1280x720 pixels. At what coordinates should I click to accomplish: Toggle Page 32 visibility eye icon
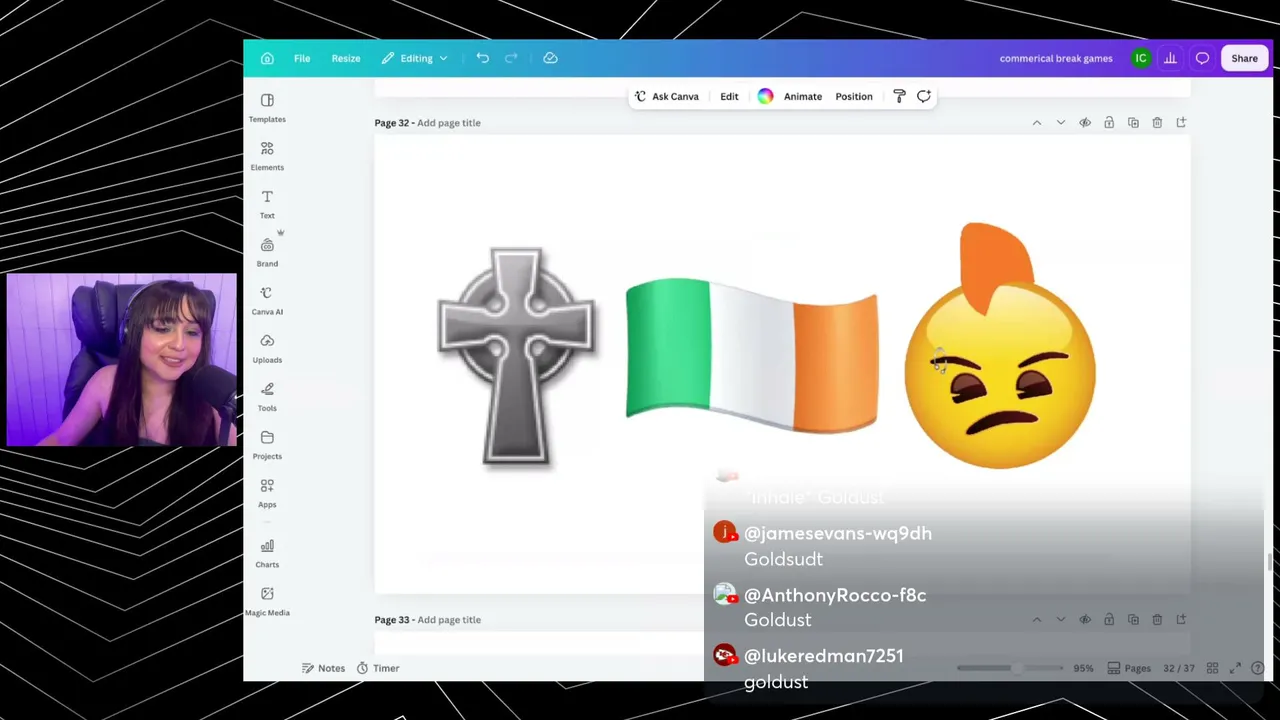coord(1085,123)
